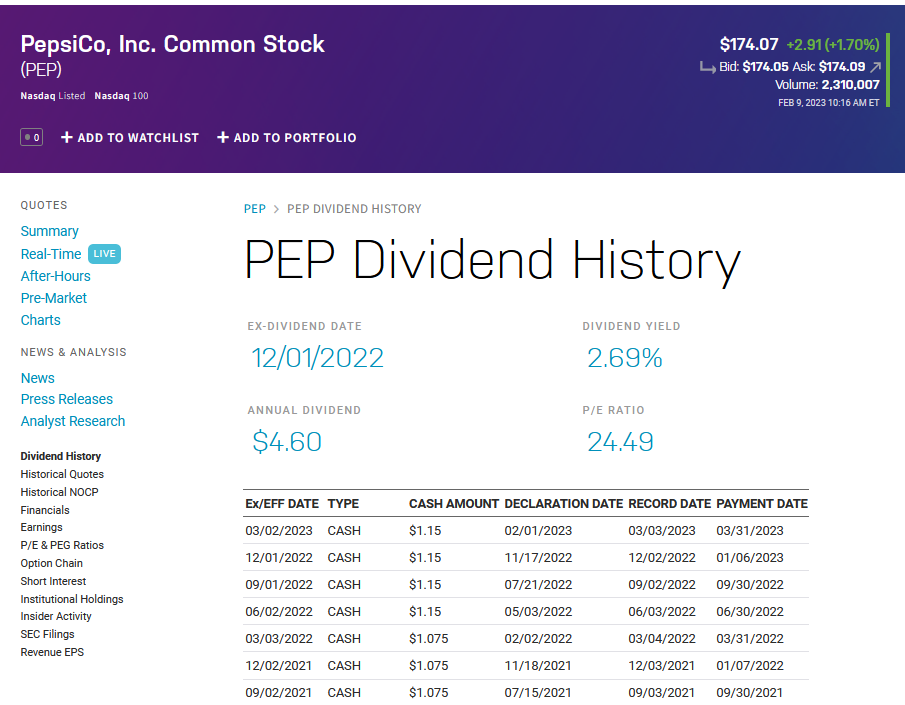The image size is (905, 705).
Task: Click the bent arrow icon before Bid
Action: (707, 67)
